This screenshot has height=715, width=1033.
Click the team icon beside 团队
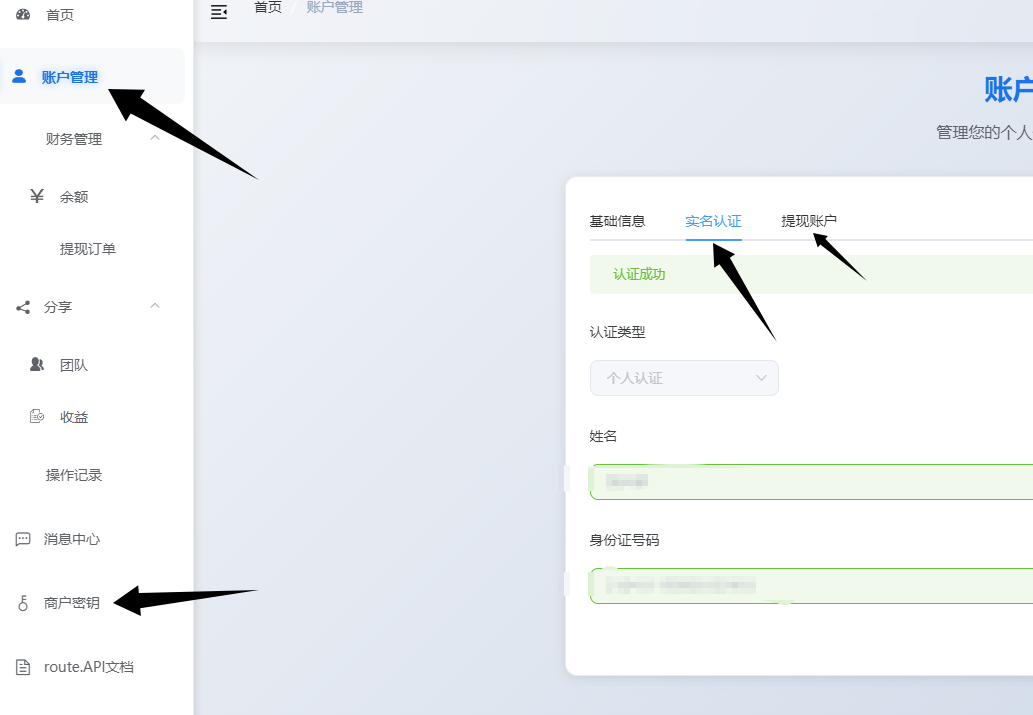tap(37, 365)
